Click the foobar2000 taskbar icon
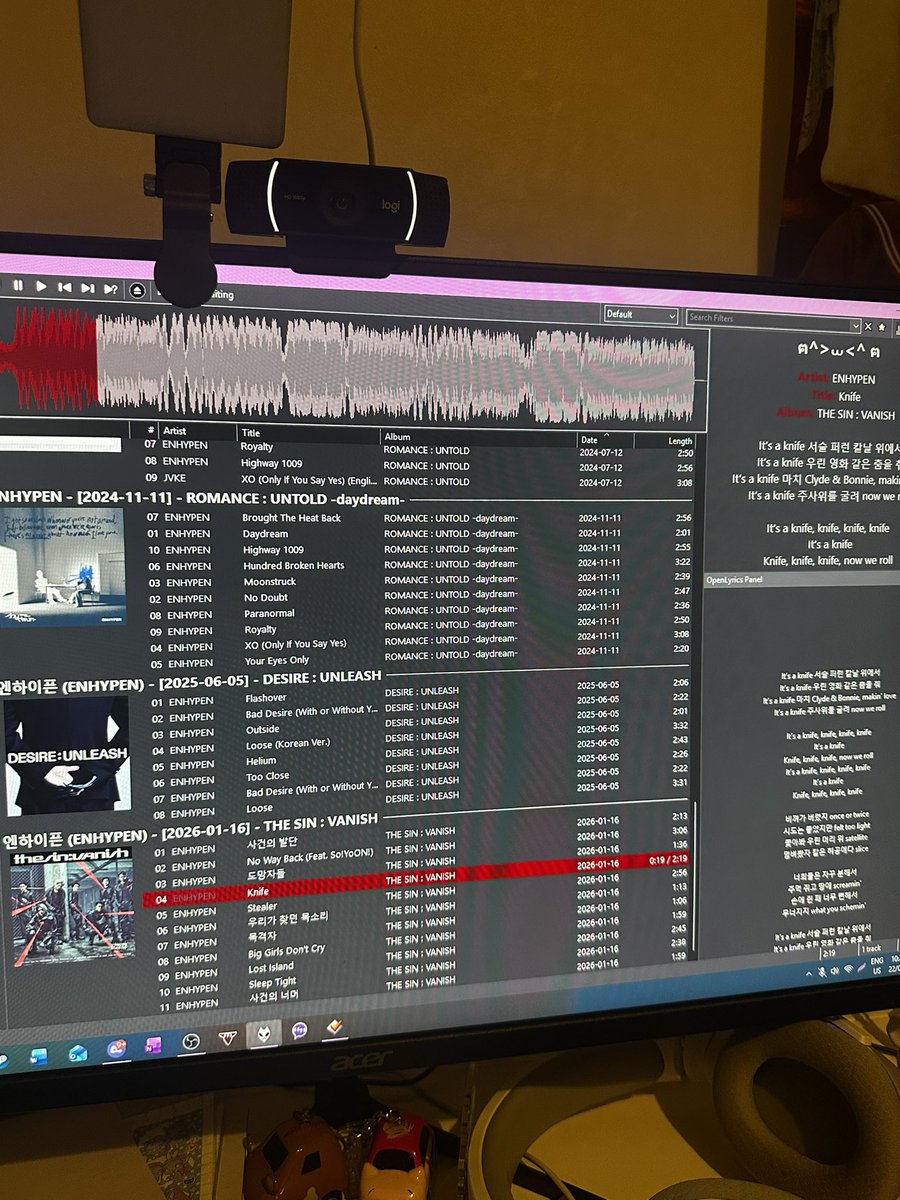 click(264, 1033)
